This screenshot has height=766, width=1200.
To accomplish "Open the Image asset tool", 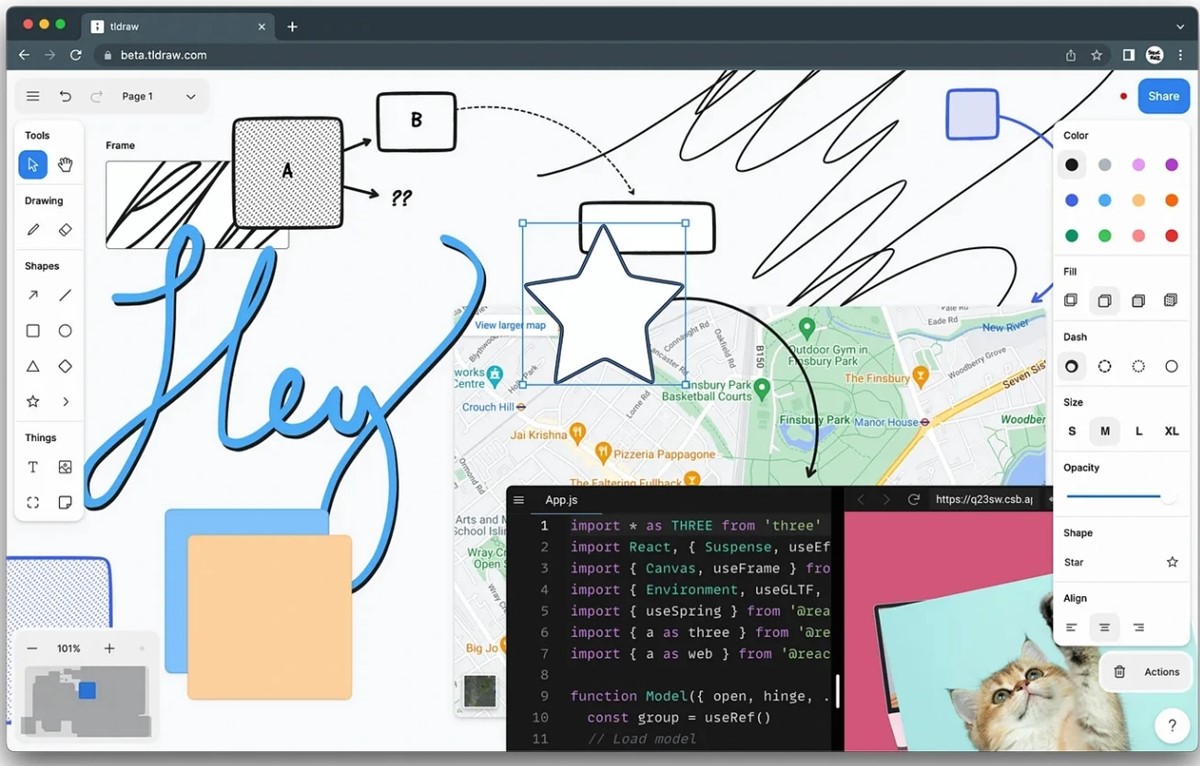I will 65,467.
